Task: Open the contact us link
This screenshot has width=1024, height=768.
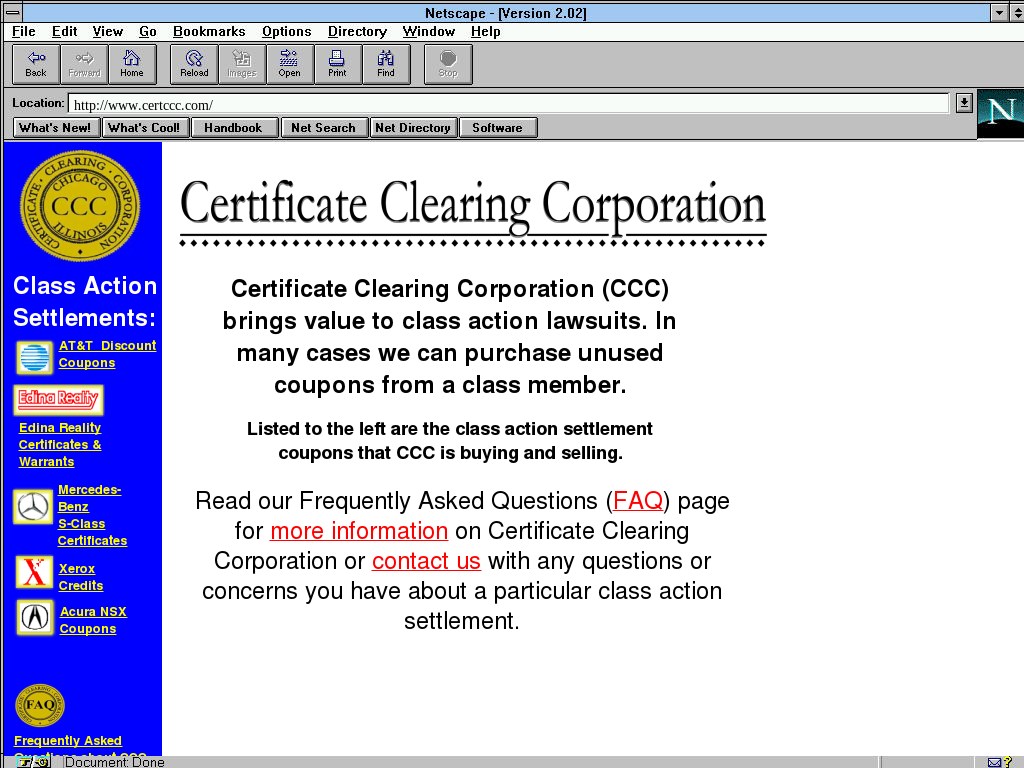Action: point(426,561)
